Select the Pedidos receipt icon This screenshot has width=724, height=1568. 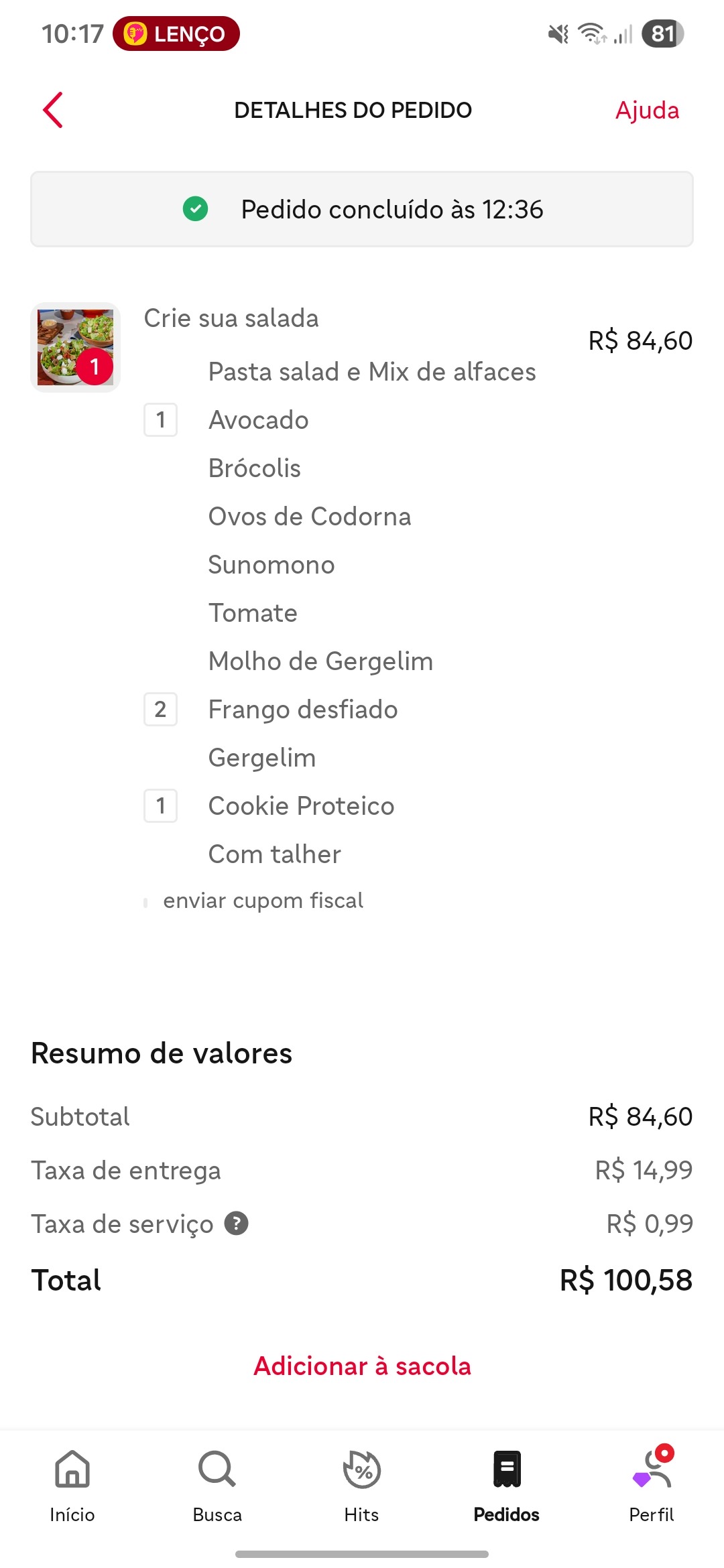tap(507, 1470)
